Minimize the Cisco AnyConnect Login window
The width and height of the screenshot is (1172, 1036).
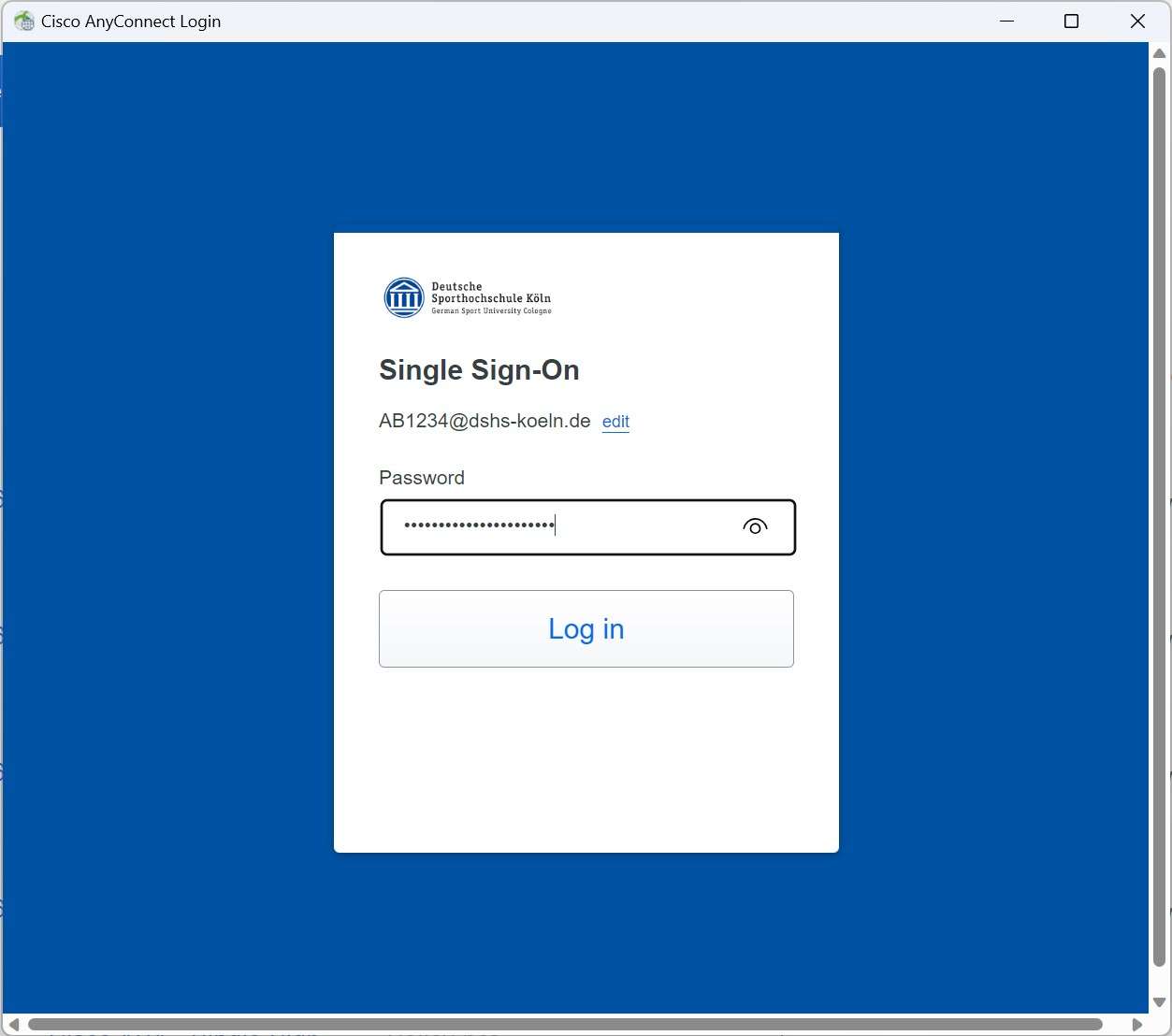point(1007,21)
